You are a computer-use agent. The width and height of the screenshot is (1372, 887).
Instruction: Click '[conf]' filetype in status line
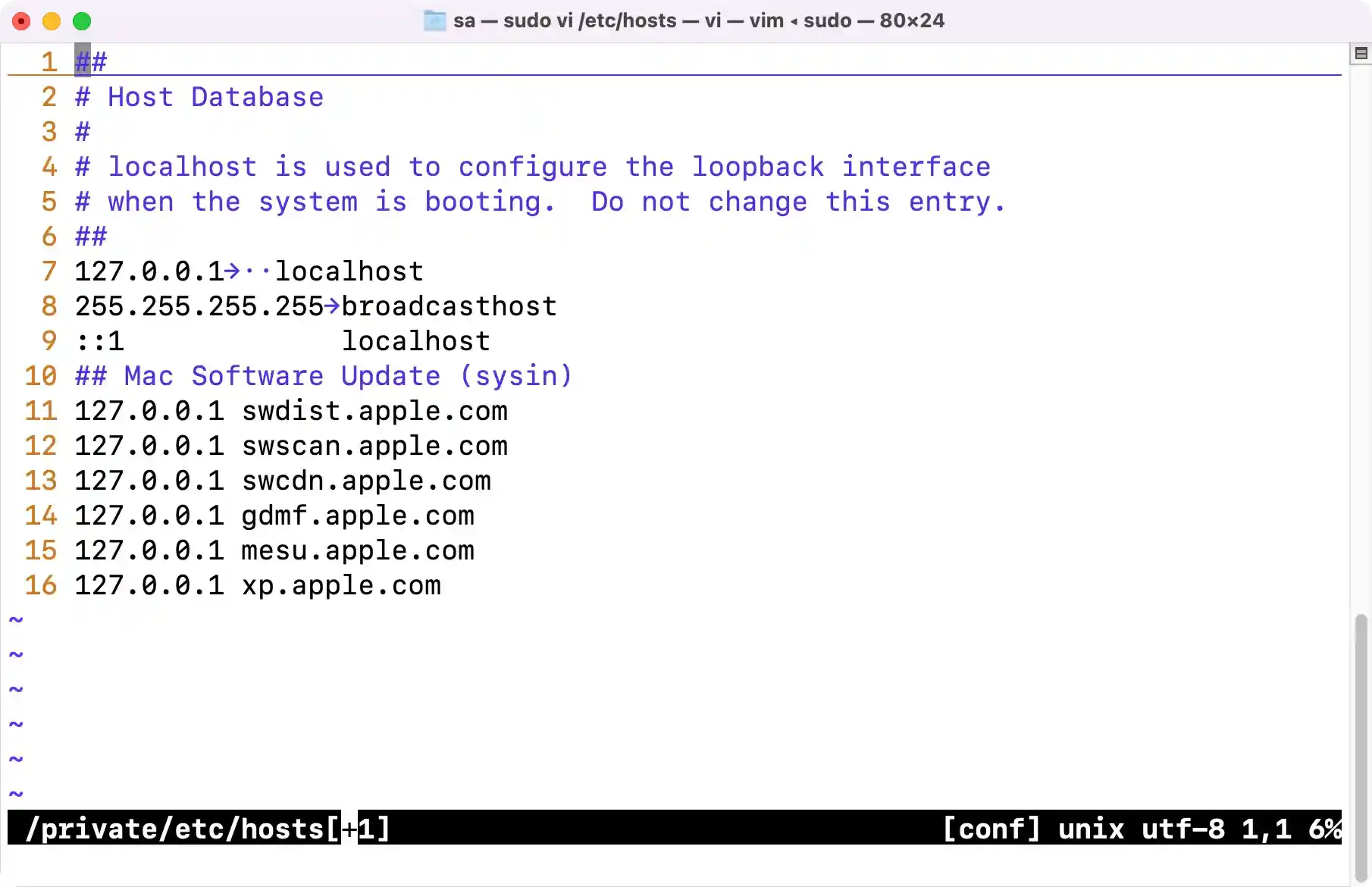click(x=991, y=829)
